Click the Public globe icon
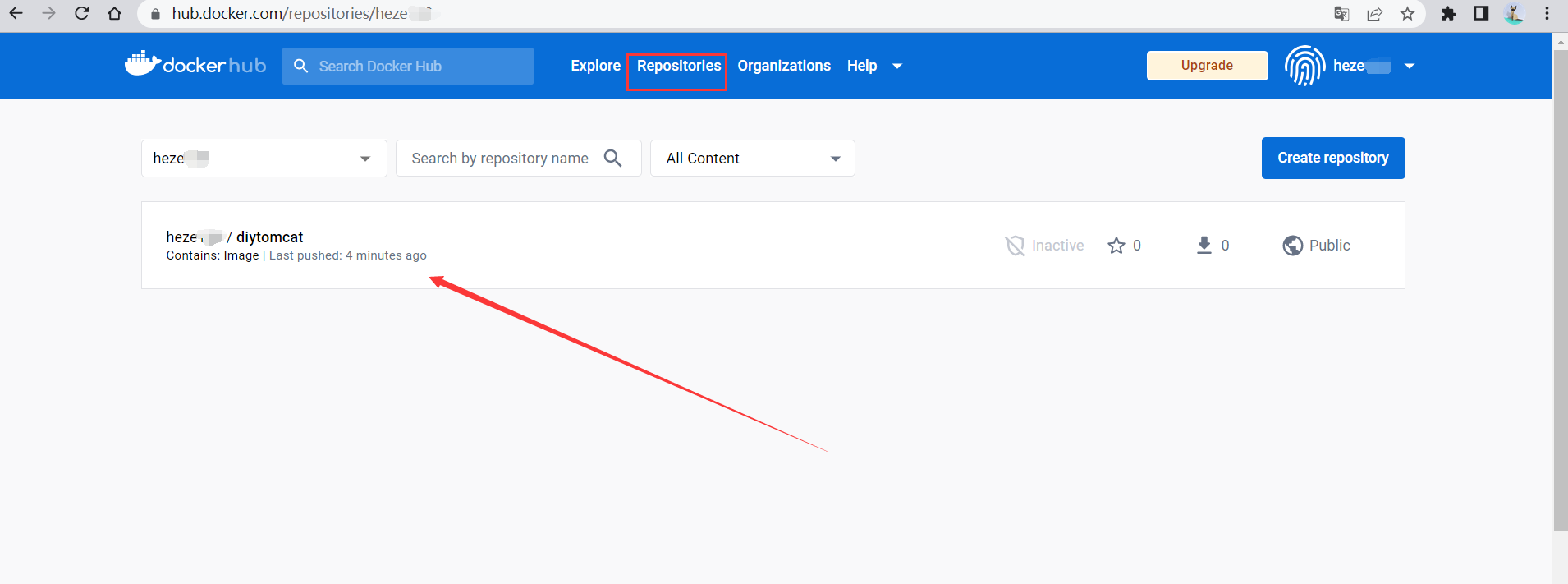The image size is (1568, 584). 1293,246
